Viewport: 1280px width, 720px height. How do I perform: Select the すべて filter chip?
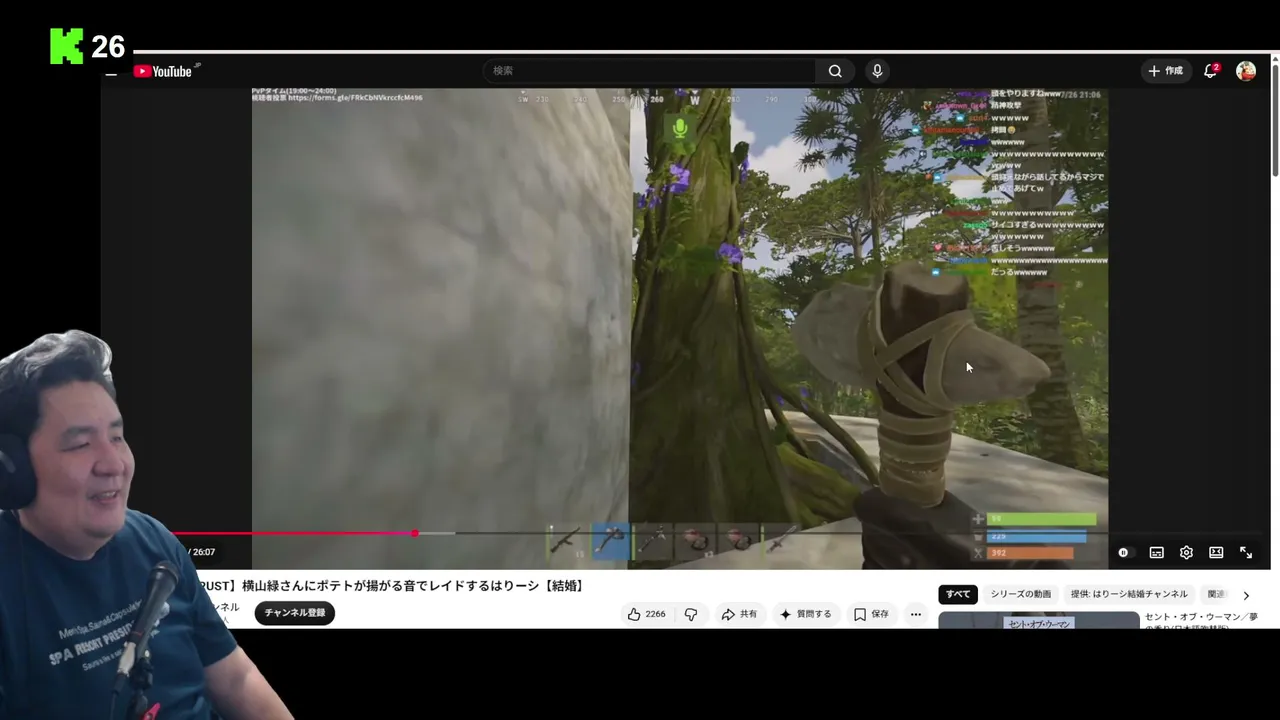[x=958, y=594]
